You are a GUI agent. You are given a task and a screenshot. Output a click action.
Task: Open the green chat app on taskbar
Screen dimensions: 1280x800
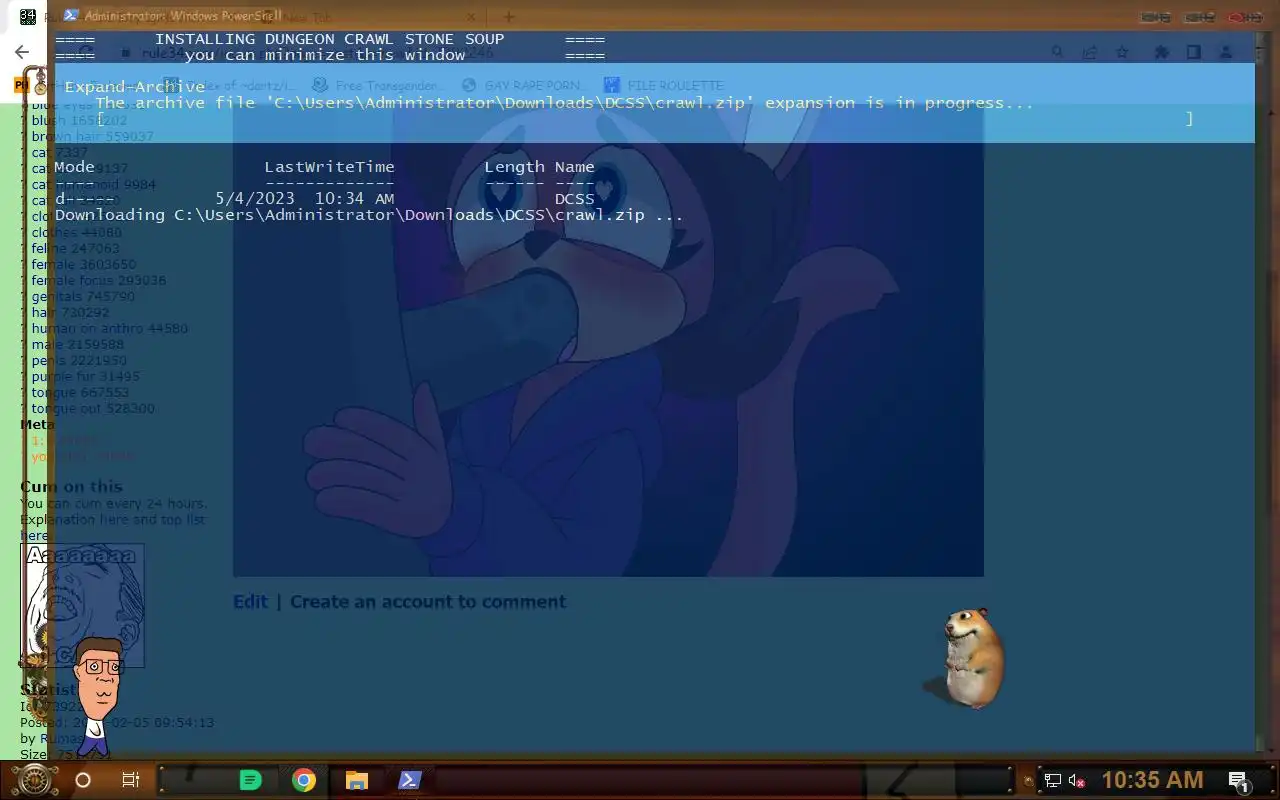tap(251, 780)
